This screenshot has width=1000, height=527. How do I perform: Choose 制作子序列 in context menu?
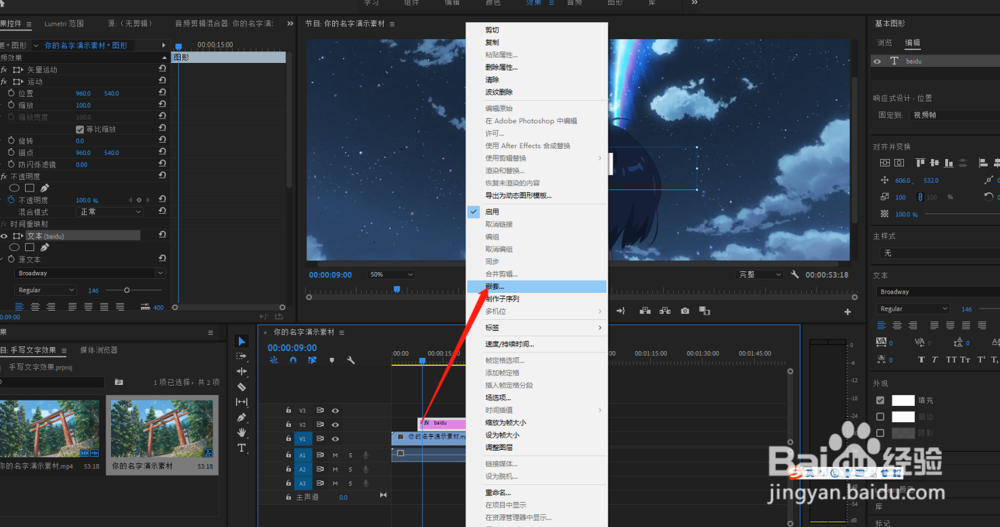pyautogui.click(x=536, y=299)
